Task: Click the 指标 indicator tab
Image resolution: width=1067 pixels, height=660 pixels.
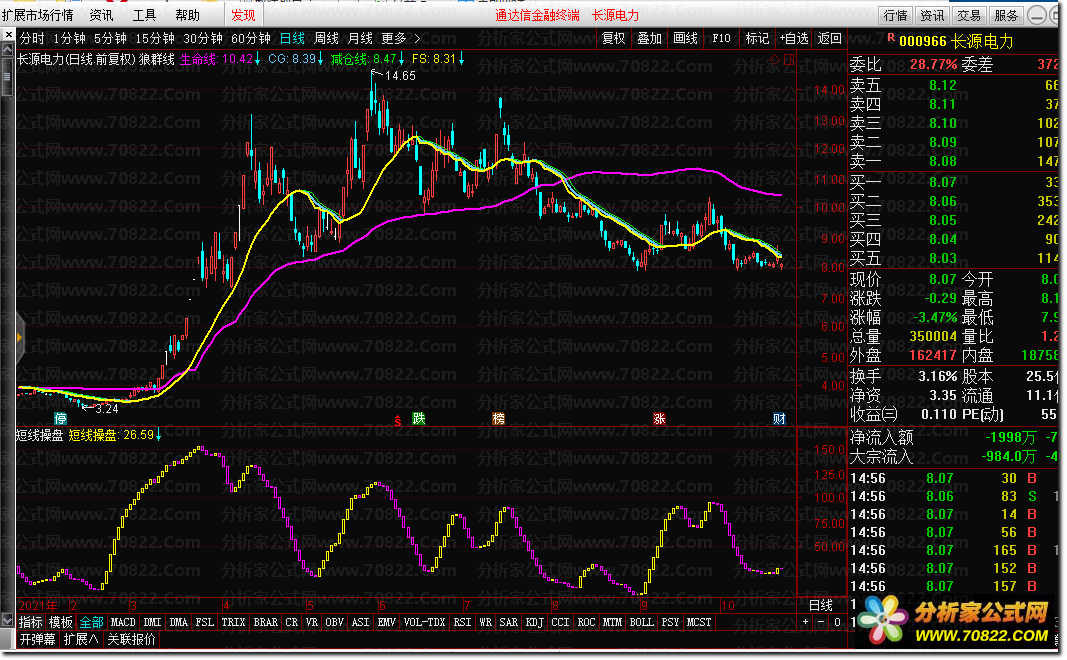Action: [31, 622]
